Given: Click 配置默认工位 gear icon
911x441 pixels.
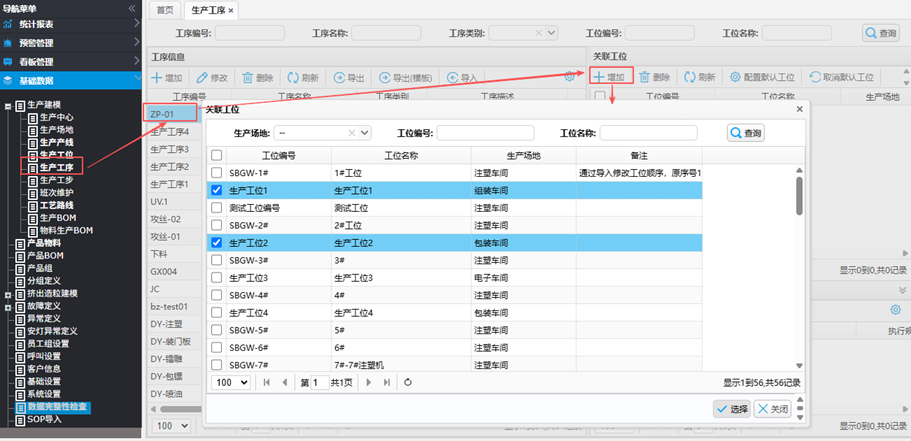Looking at the screenshot, I should tap(735, 77).
